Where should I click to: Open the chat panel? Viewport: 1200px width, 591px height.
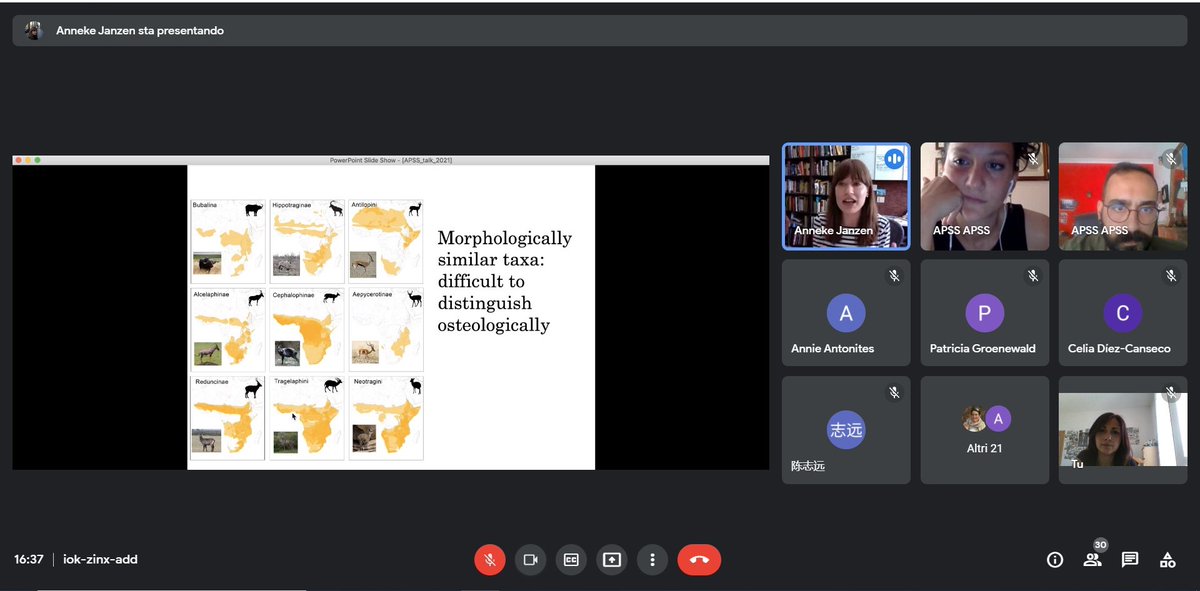coord(1130,560)
